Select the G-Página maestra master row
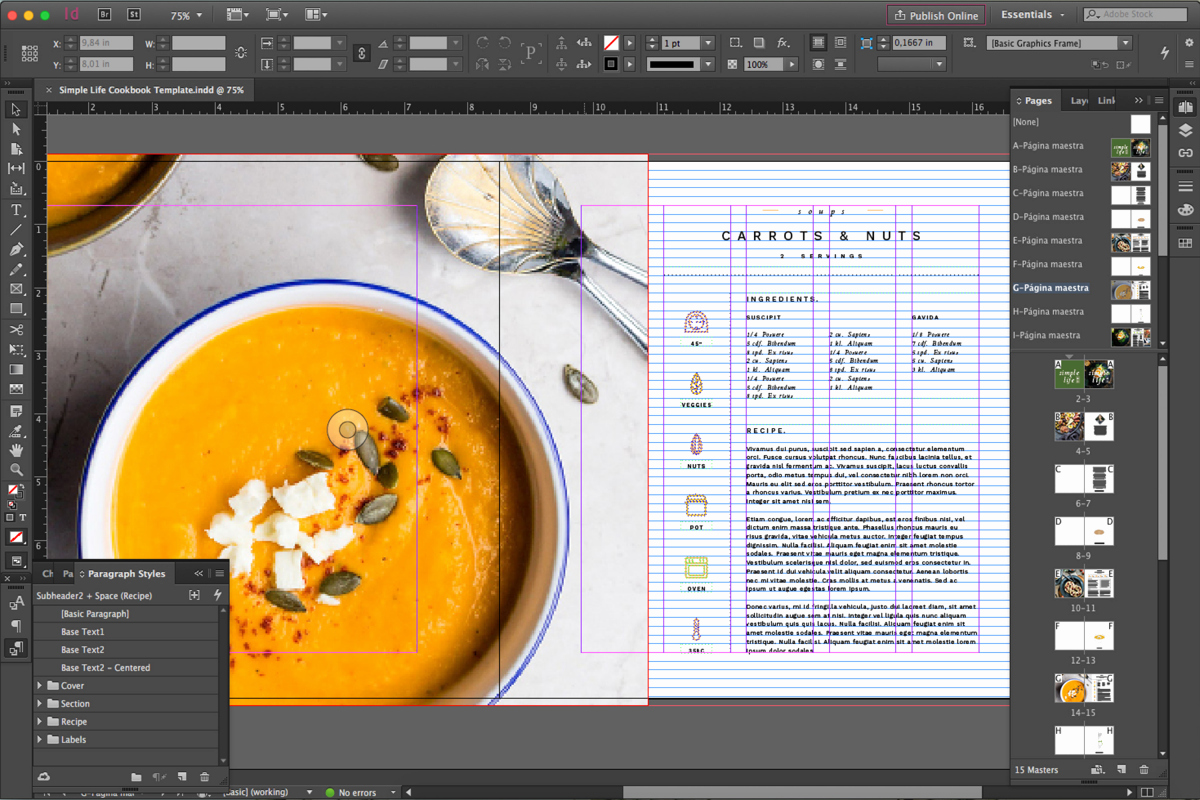This screenshot has height=800, width=1200. click(x=1082, y=288)
